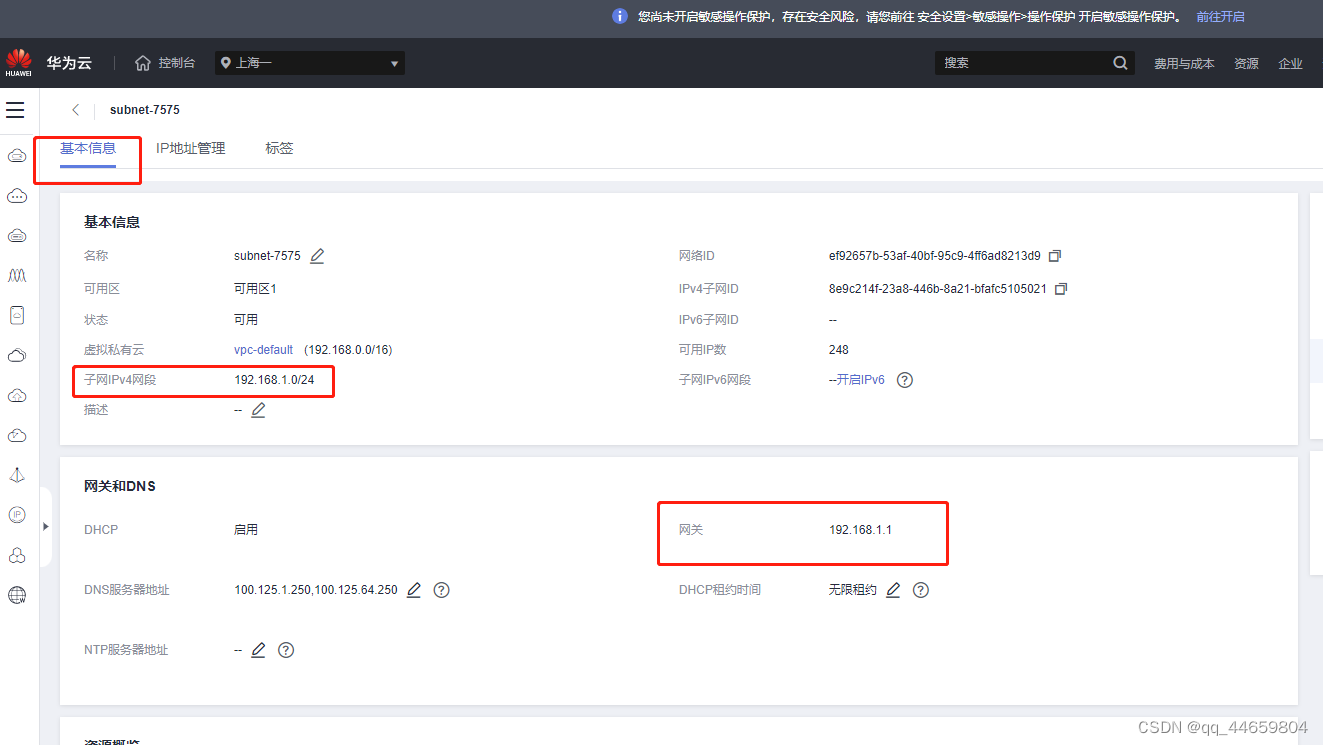The image size is (1323, 745).
Task: Expand the collapsed sidebar arrow handle
Action: (45, 526)
